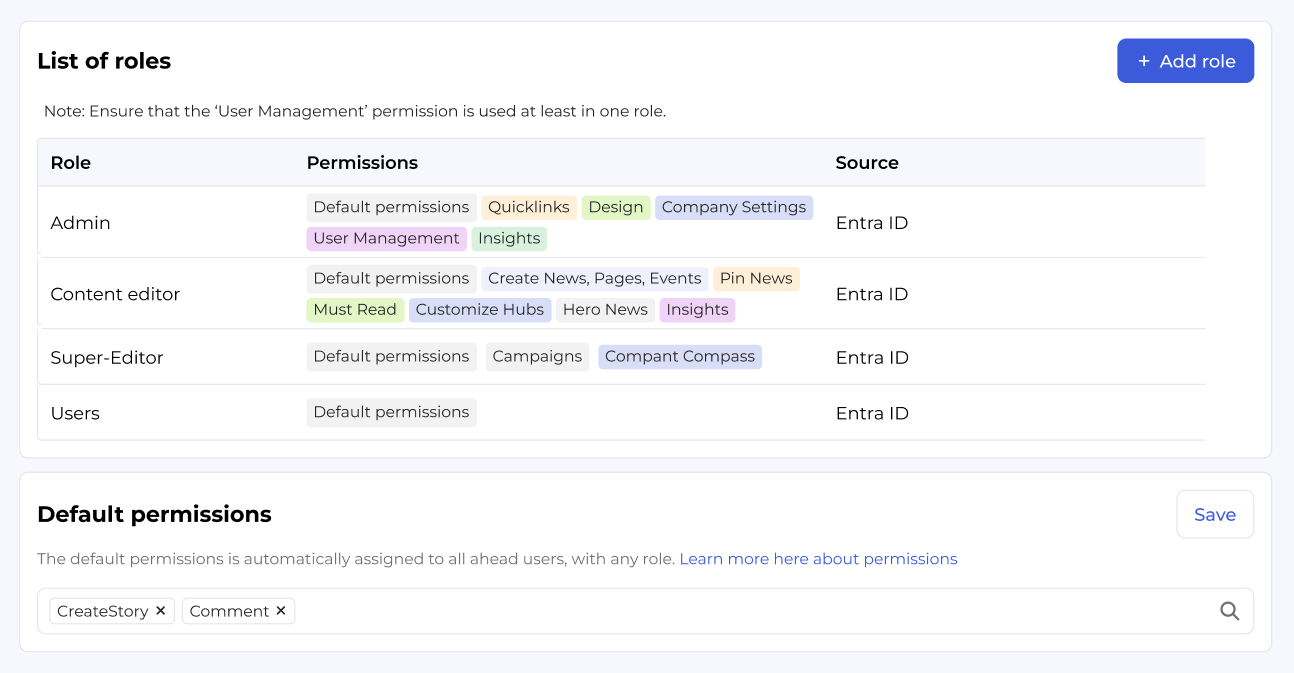
Task: Select the User Management permission chip
Action: point(386,238)
